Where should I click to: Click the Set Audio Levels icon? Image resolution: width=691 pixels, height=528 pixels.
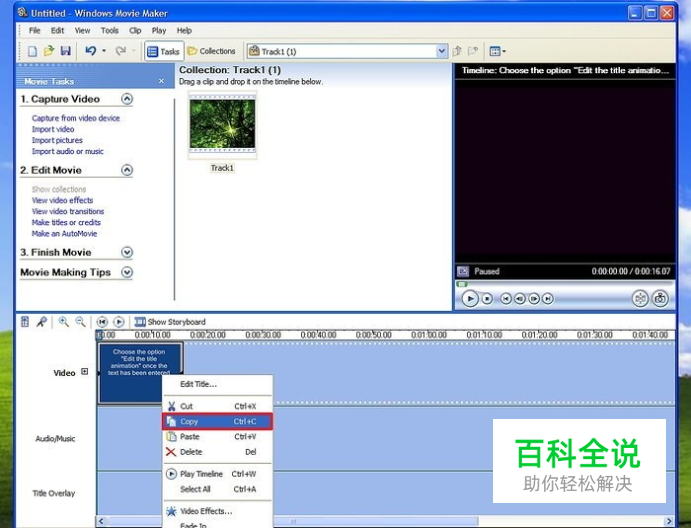pos(25,322)
